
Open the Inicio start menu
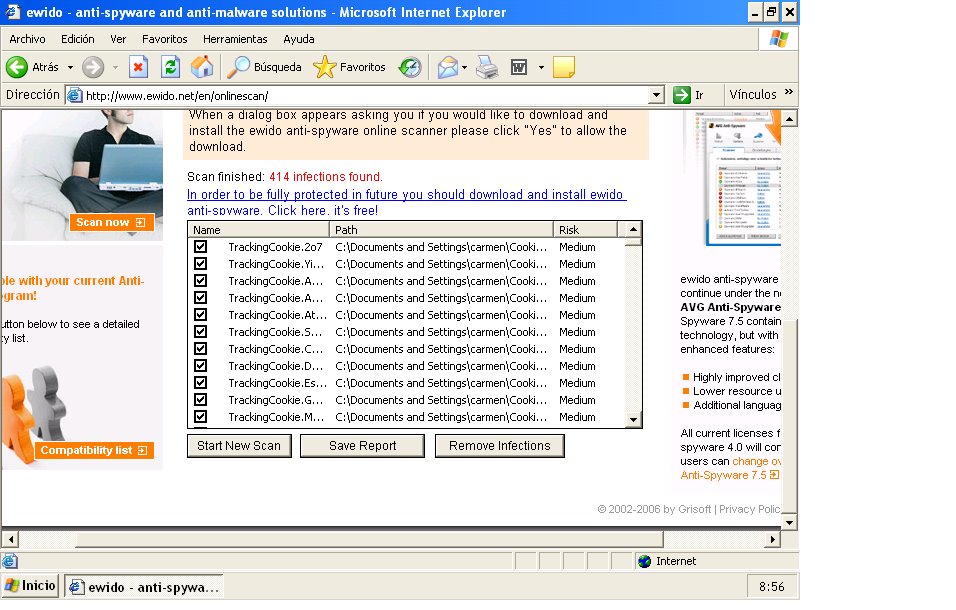click(x=30, y=586)
